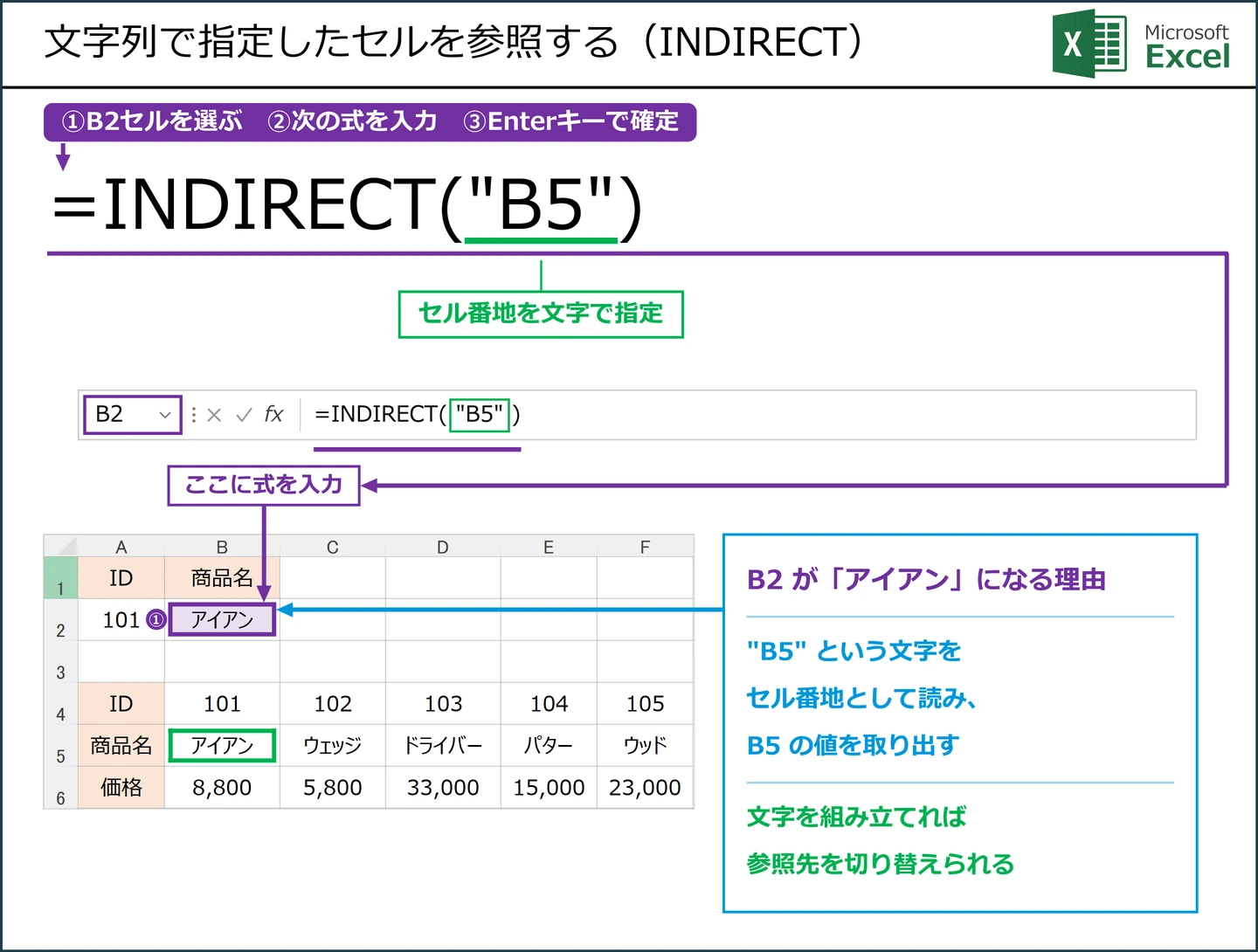Select column B header
This screenshot has height=952, width=1258.
click(x=222, y=547)
